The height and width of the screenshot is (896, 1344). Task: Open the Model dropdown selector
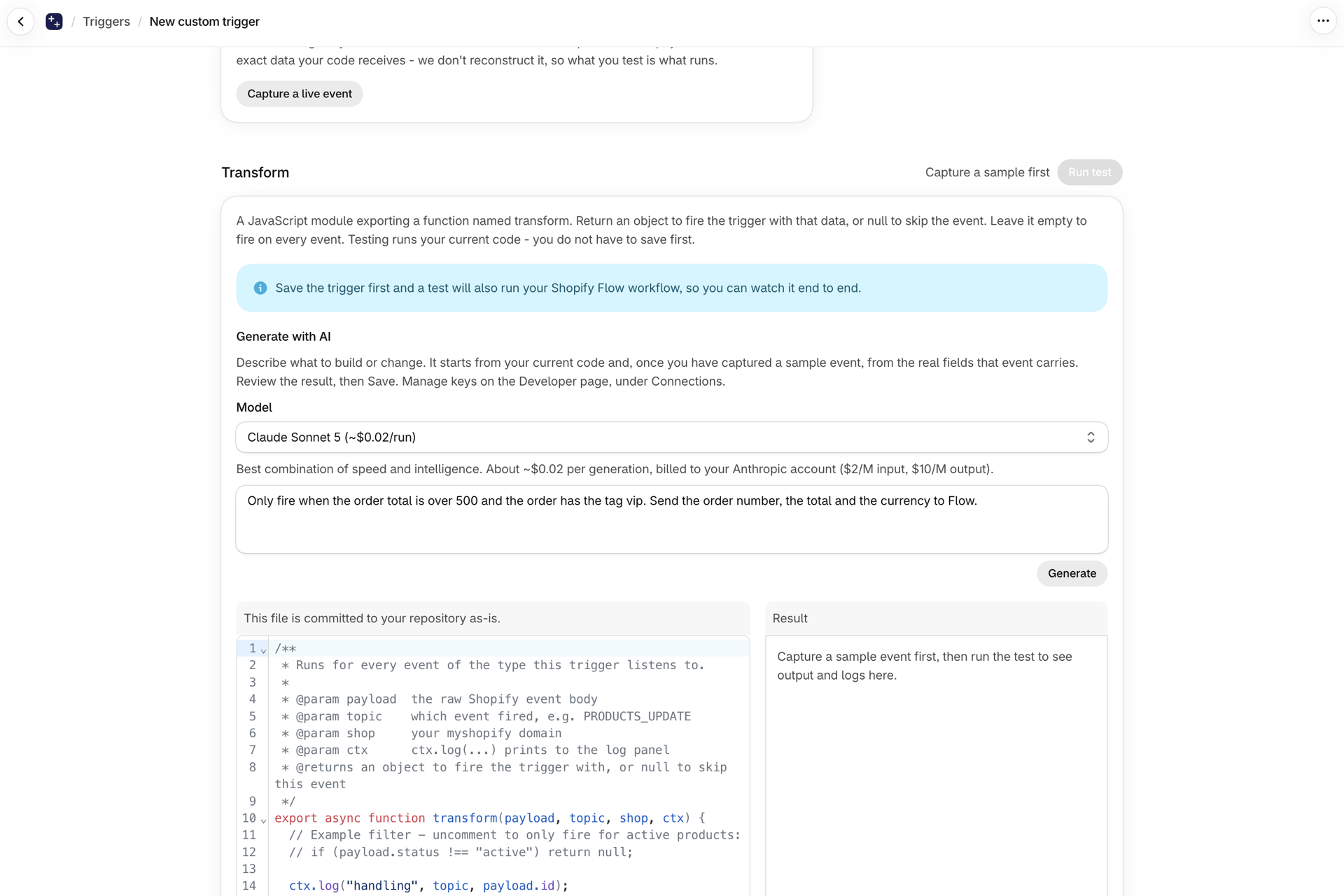pyautogui.click(x=671, y=437)
